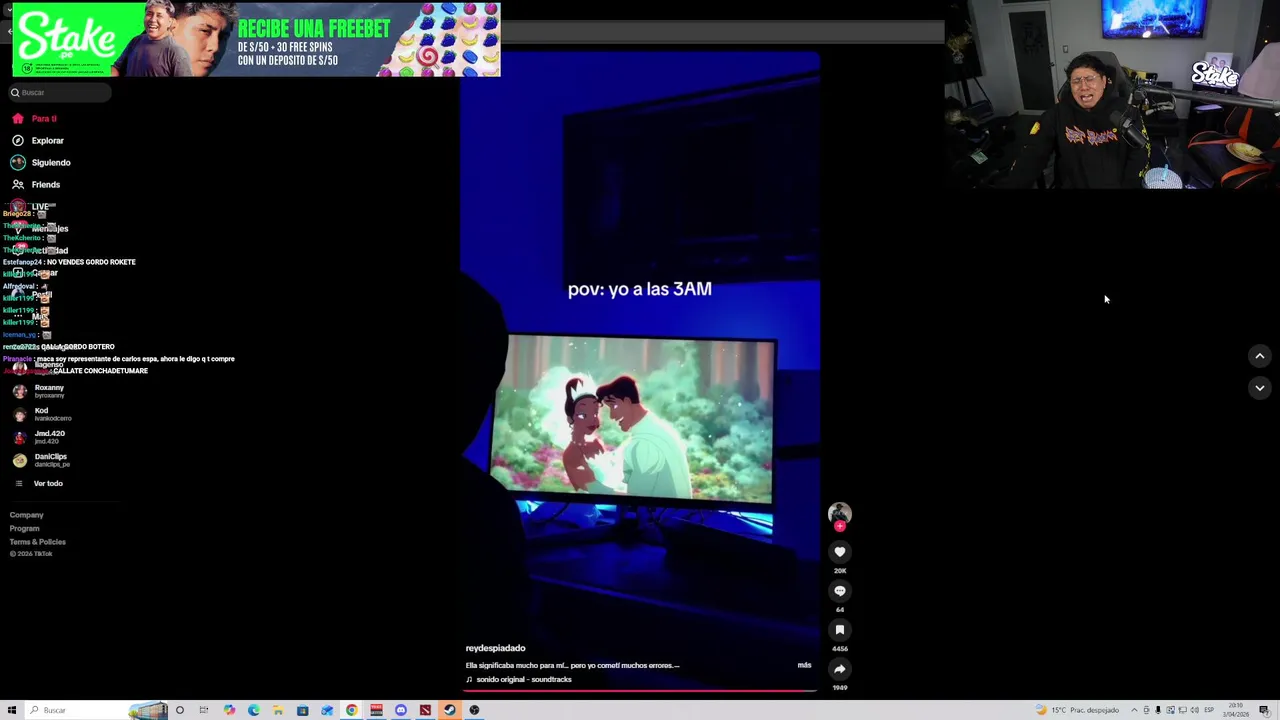1280x720 pixels.
Task: Open reydespiadado profile link
Action: coord(495,648)
